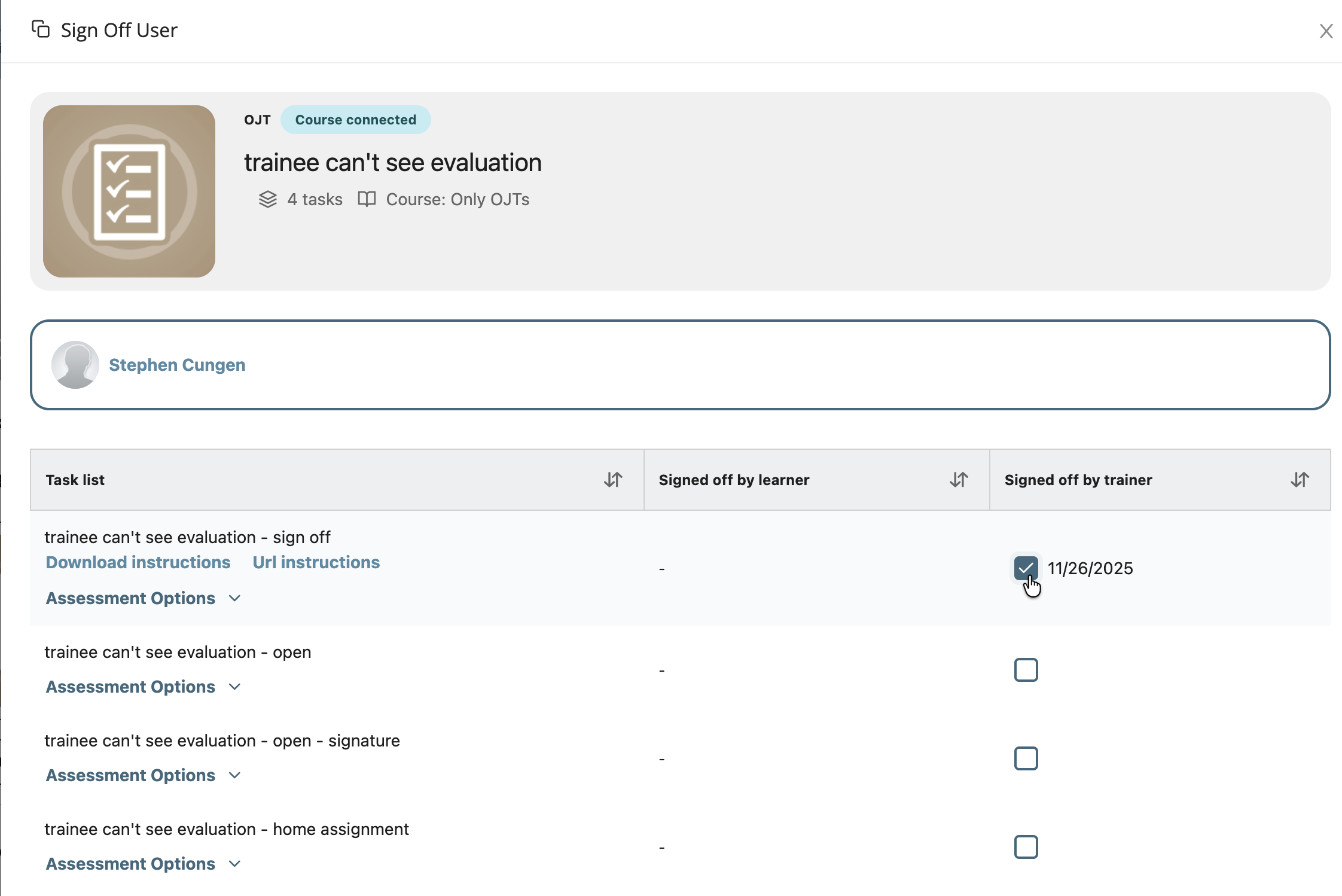Click Stephen Cungen's avatar picture
The image size is (1342, 896).
[x=75, y=365]
